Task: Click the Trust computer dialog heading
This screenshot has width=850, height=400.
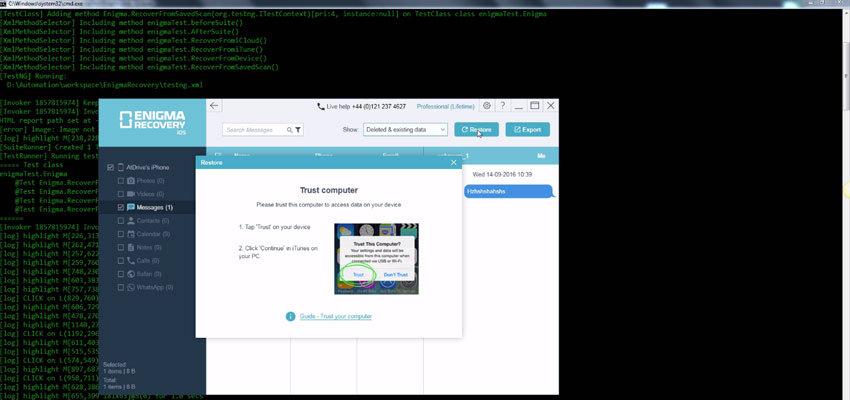Action: [329, 190]
